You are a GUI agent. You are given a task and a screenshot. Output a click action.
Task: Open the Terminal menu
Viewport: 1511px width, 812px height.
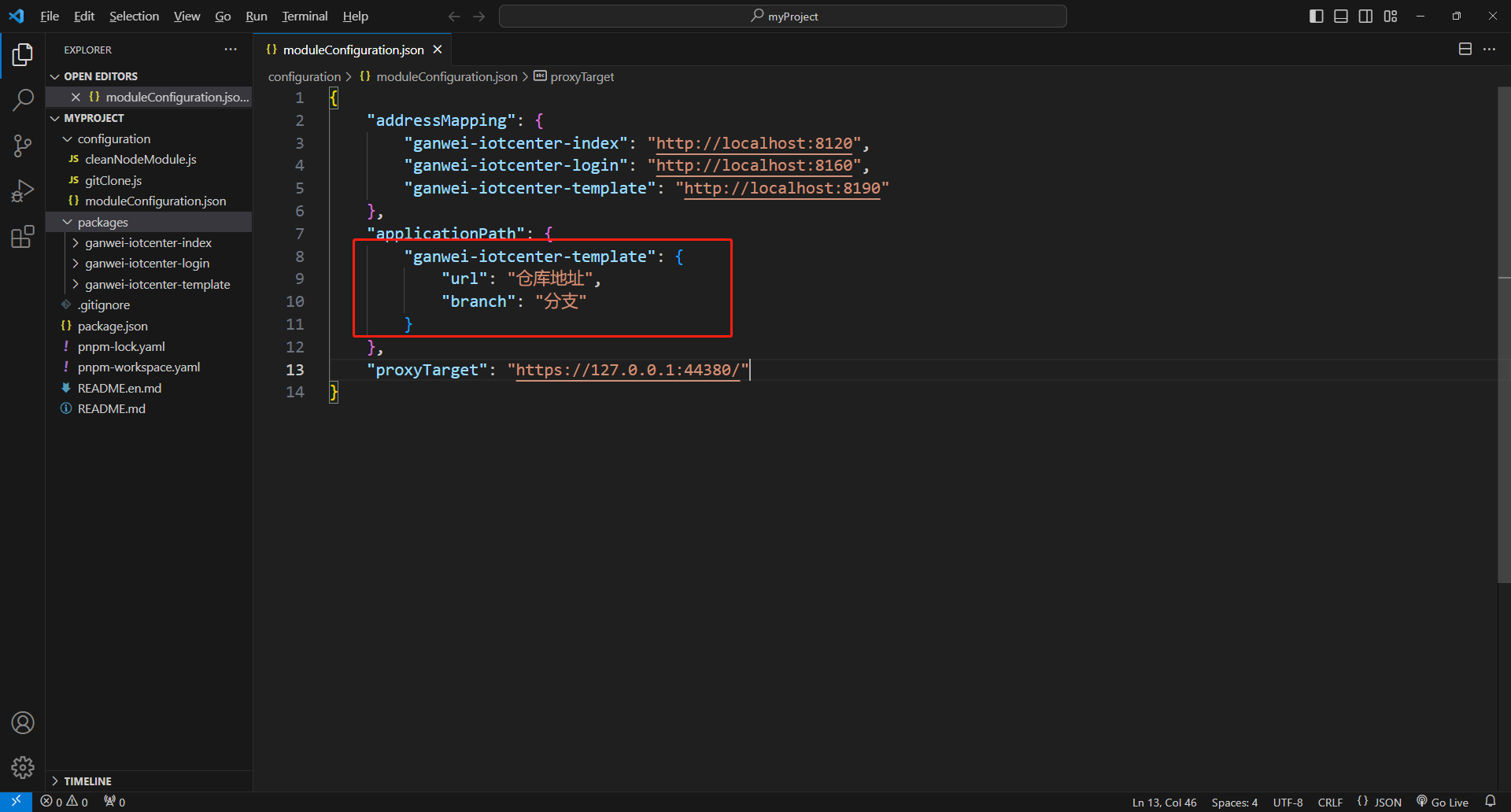tap(305, 17)
